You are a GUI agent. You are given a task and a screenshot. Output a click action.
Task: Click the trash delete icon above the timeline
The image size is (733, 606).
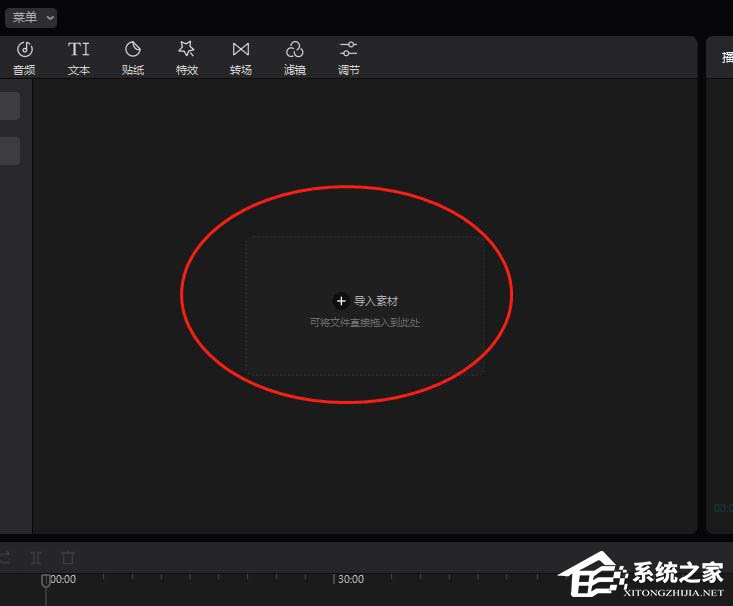point(68,558)
